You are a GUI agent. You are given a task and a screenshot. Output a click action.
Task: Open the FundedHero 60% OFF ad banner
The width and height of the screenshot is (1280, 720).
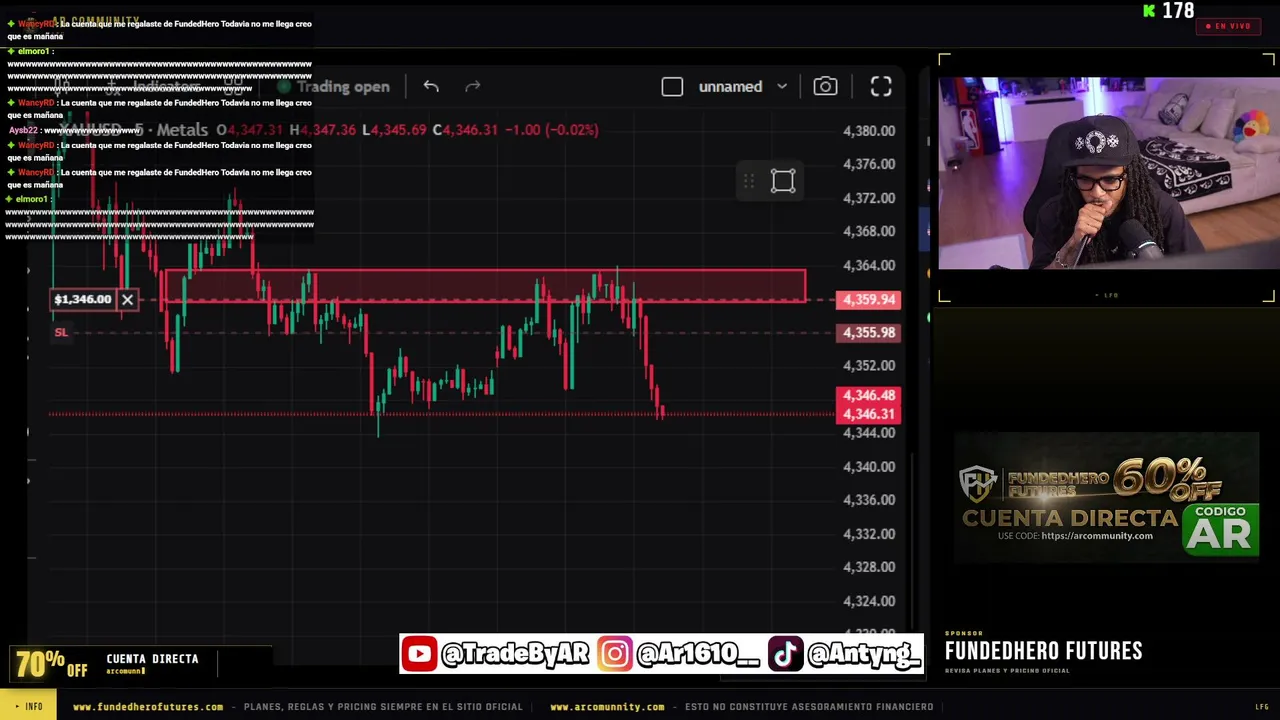1106,498
